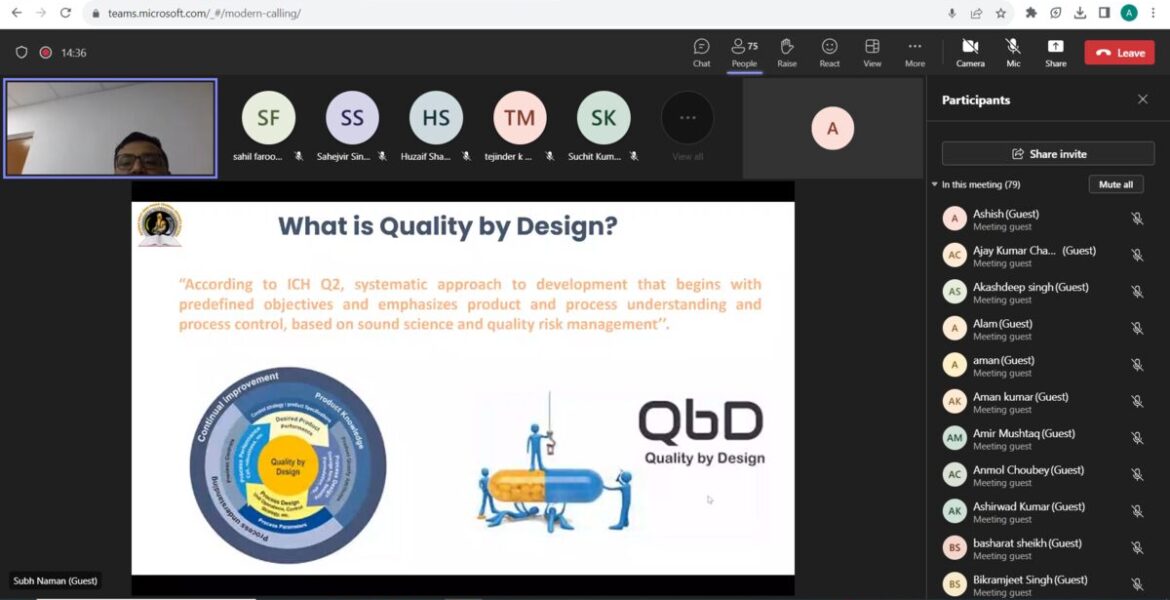Leave the meeting
Screen dimensions: 1170x600
click(x=1119, y=53)
